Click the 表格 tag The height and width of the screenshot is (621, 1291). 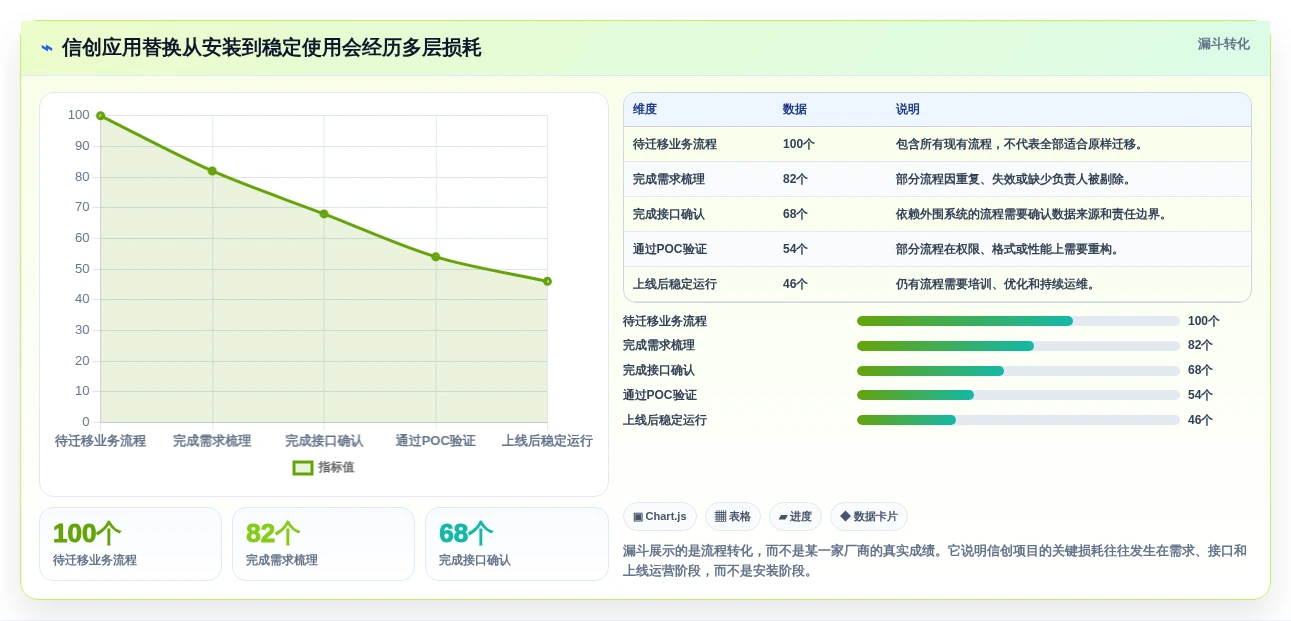733,517
